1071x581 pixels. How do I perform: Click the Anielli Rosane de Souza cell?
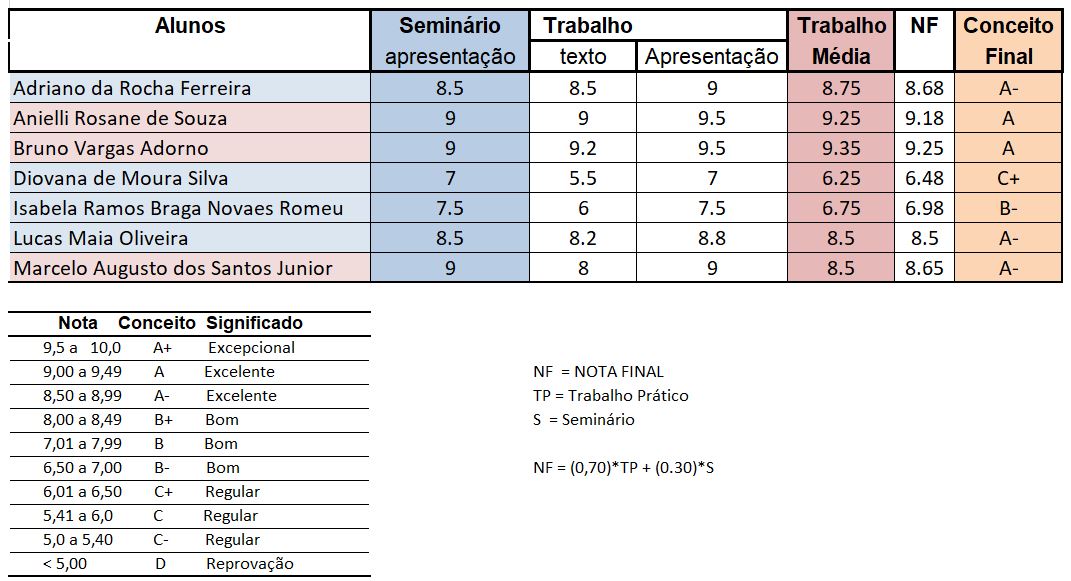pyautogui.click(x=120, y=118)
